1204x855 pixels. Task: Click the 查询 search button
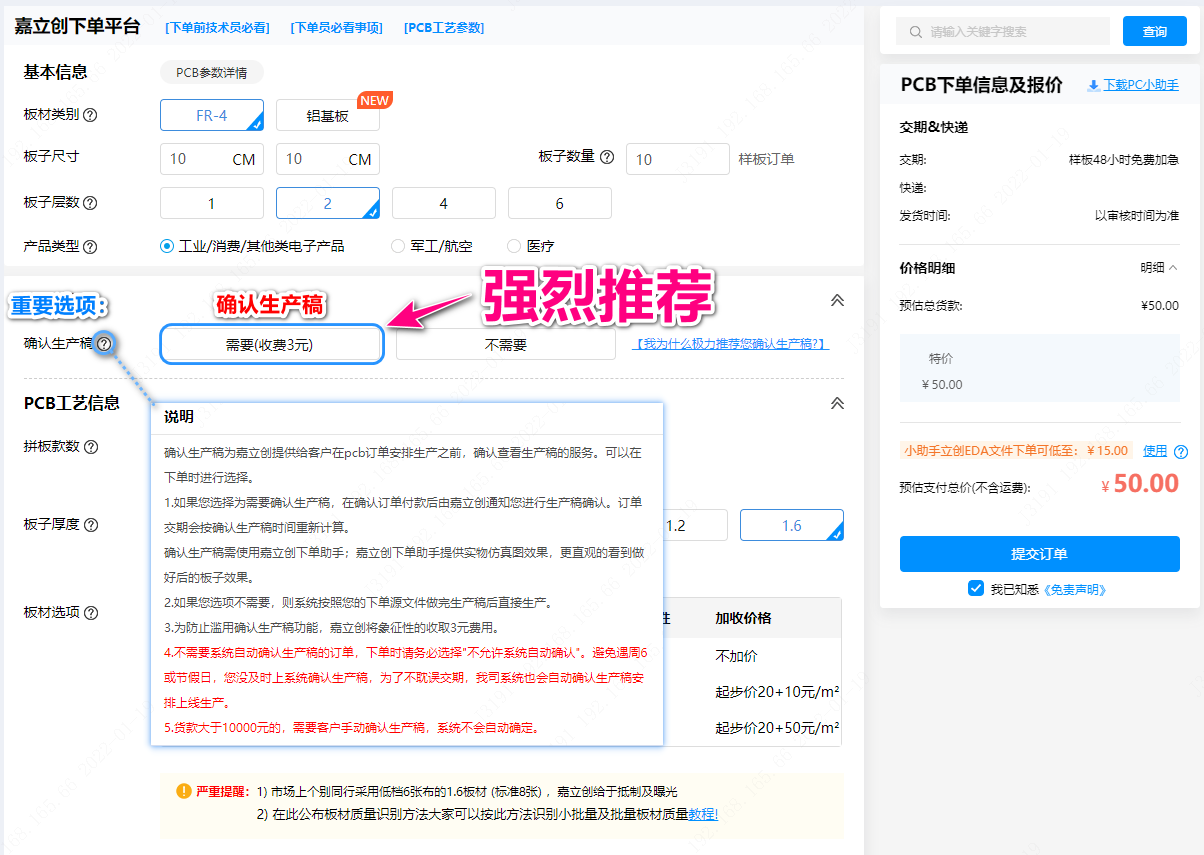pyautogui.click(x=1155, y=32)
